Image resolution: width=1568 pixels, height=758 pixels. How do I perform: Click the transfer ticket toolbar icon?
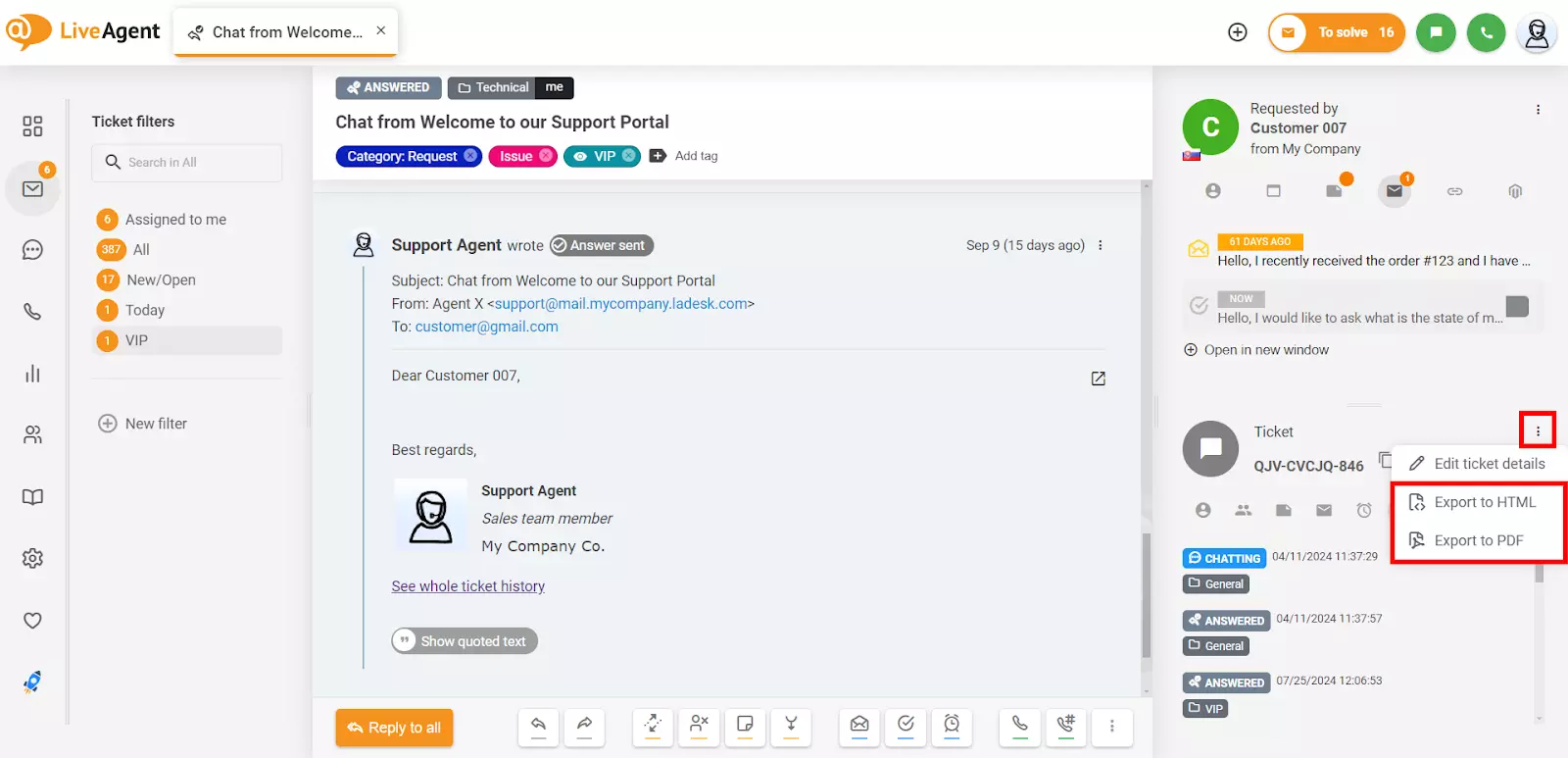[653, 727]
